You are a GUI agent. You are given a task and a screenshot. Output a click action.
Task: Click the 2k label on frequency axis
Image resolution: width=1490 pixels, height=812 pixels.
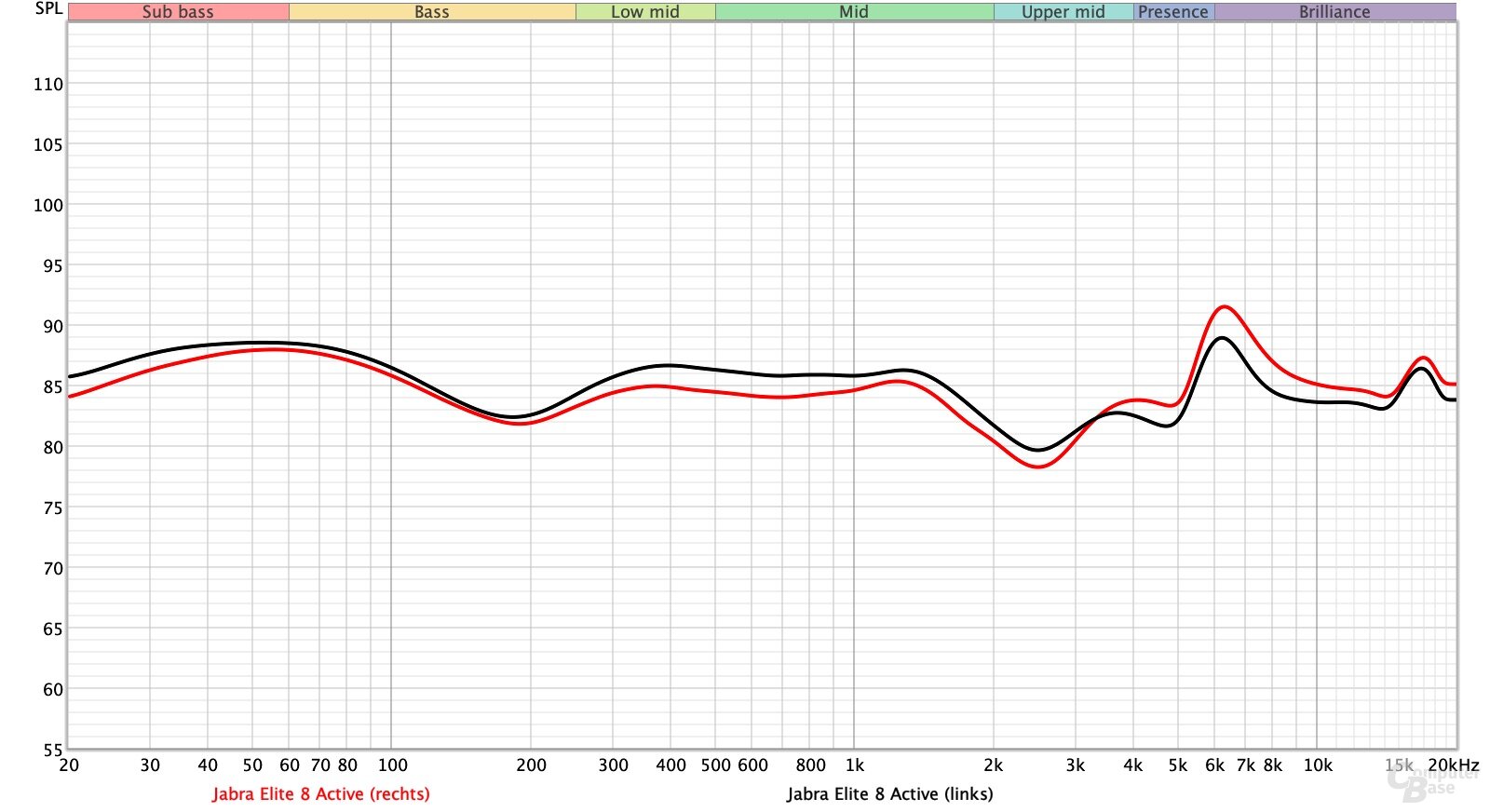tap(994, 765)
